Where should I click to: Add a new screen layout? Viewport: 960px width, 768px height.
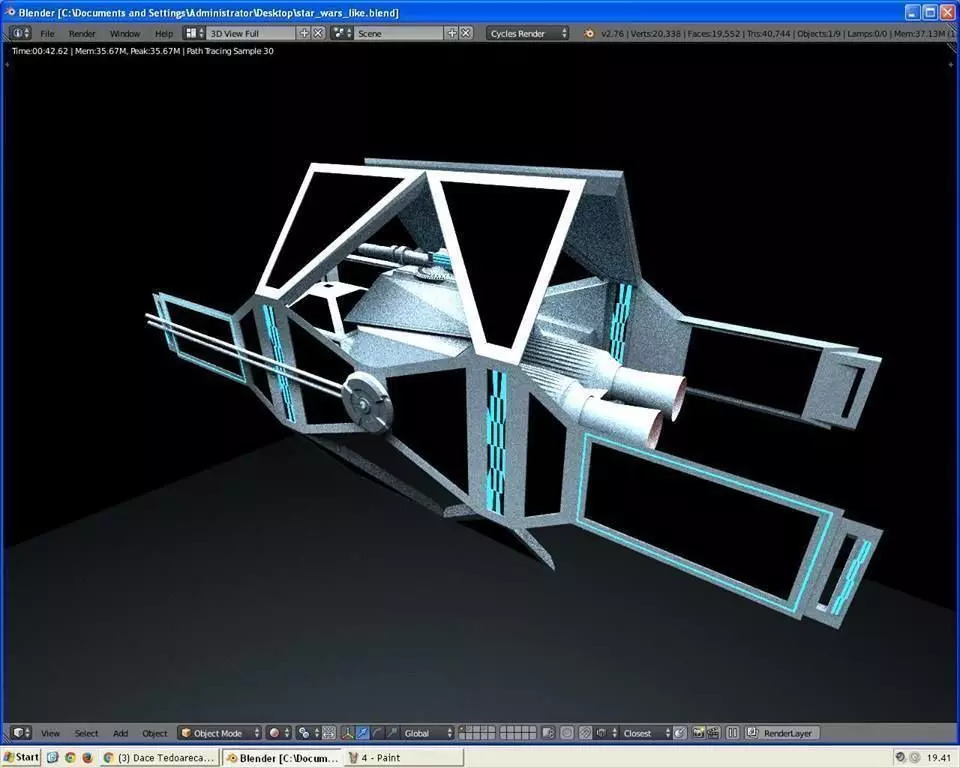[x=304, y=33]
